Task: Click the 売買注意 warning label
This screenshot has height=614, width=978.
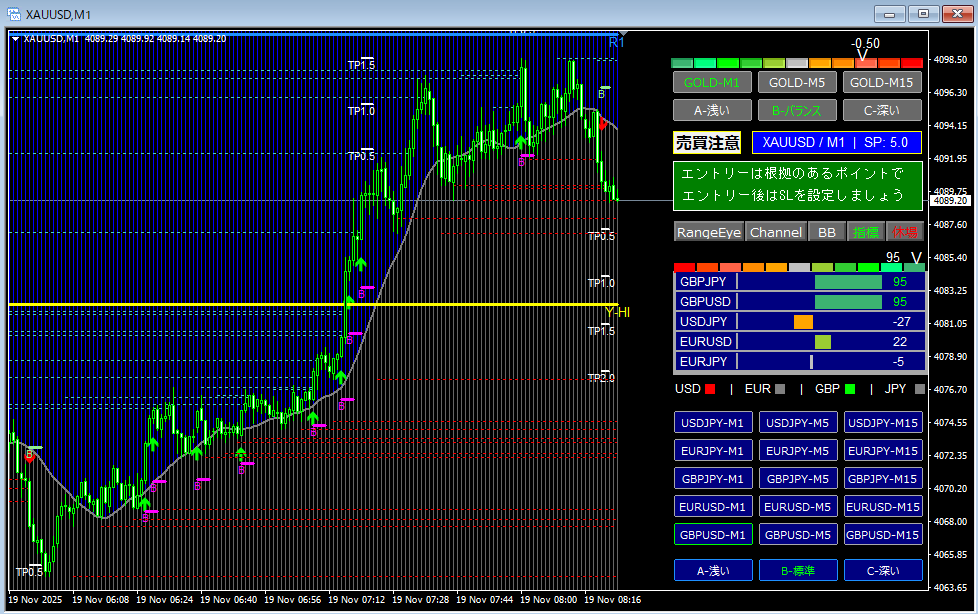Action: coord(707,143)
